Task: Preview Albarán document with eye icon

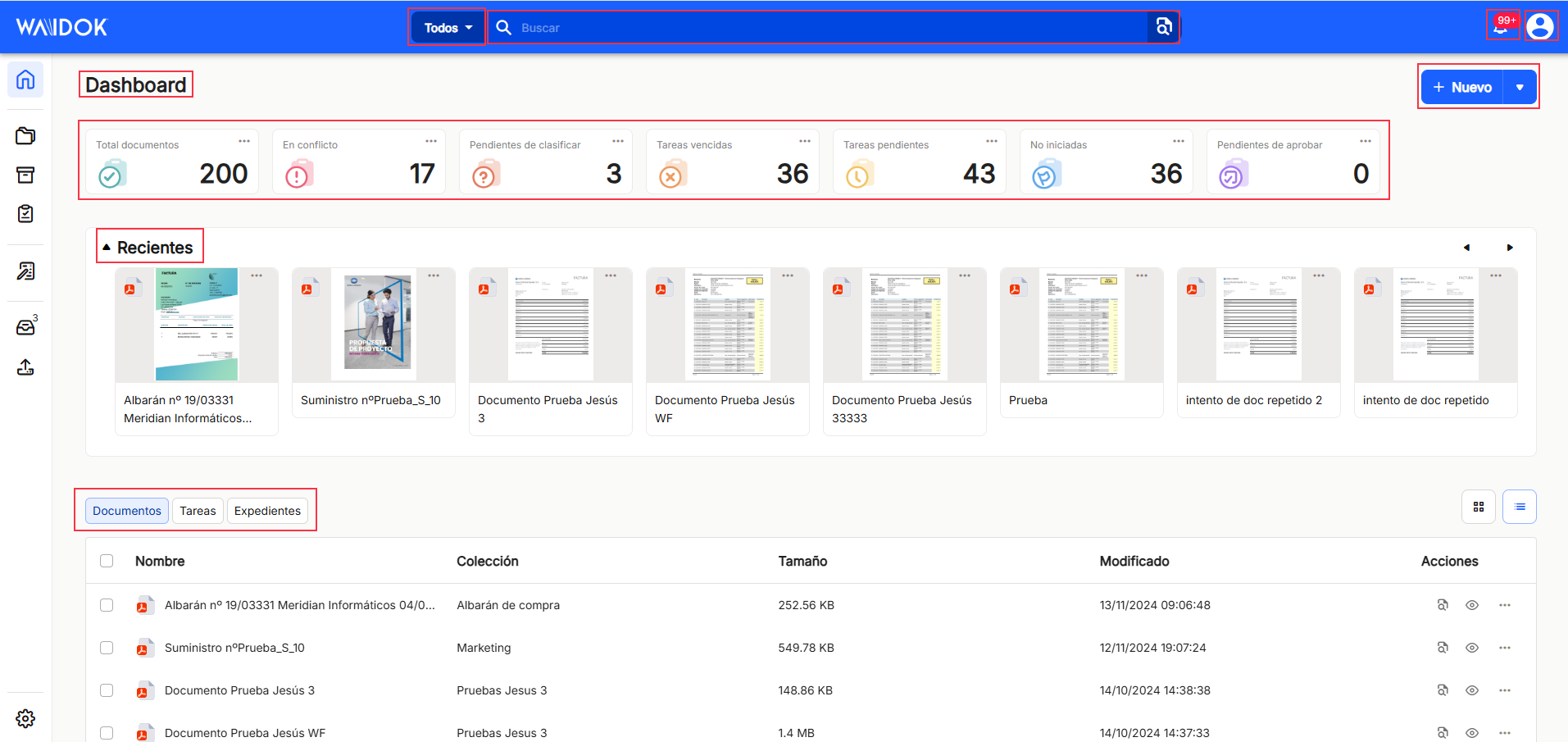Action: click(1472, 605)
